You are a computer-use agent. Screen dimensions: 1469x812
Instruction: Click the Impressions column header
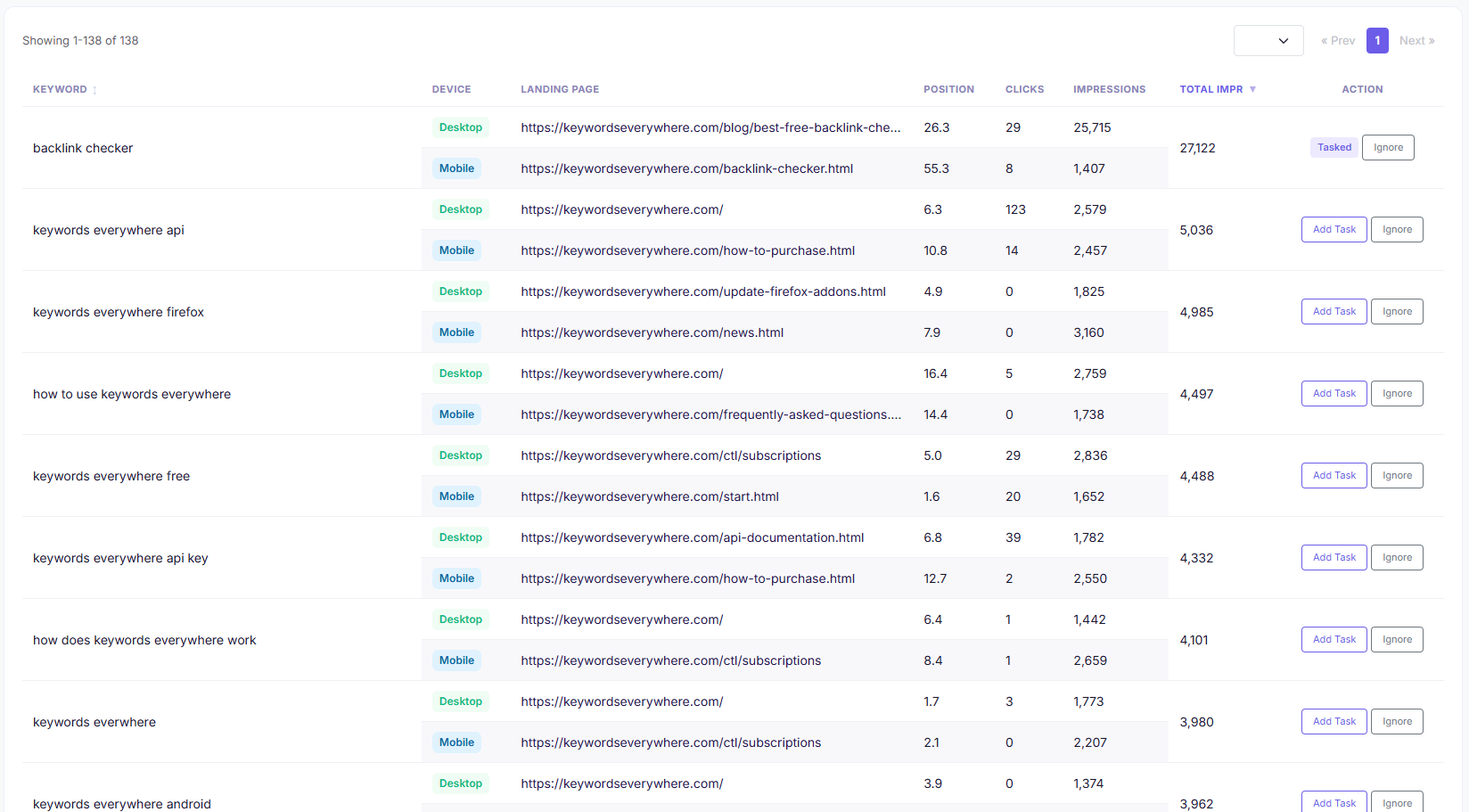tap(1109, 89)
